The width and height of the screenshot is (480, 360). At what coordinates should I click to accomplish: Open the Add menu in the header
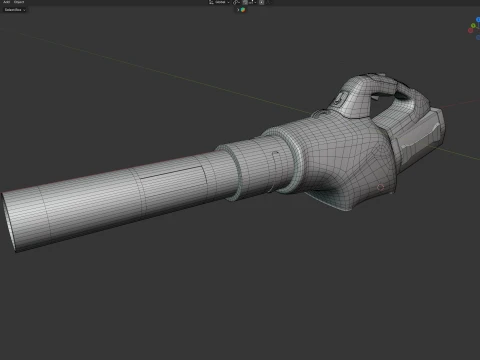6,2
